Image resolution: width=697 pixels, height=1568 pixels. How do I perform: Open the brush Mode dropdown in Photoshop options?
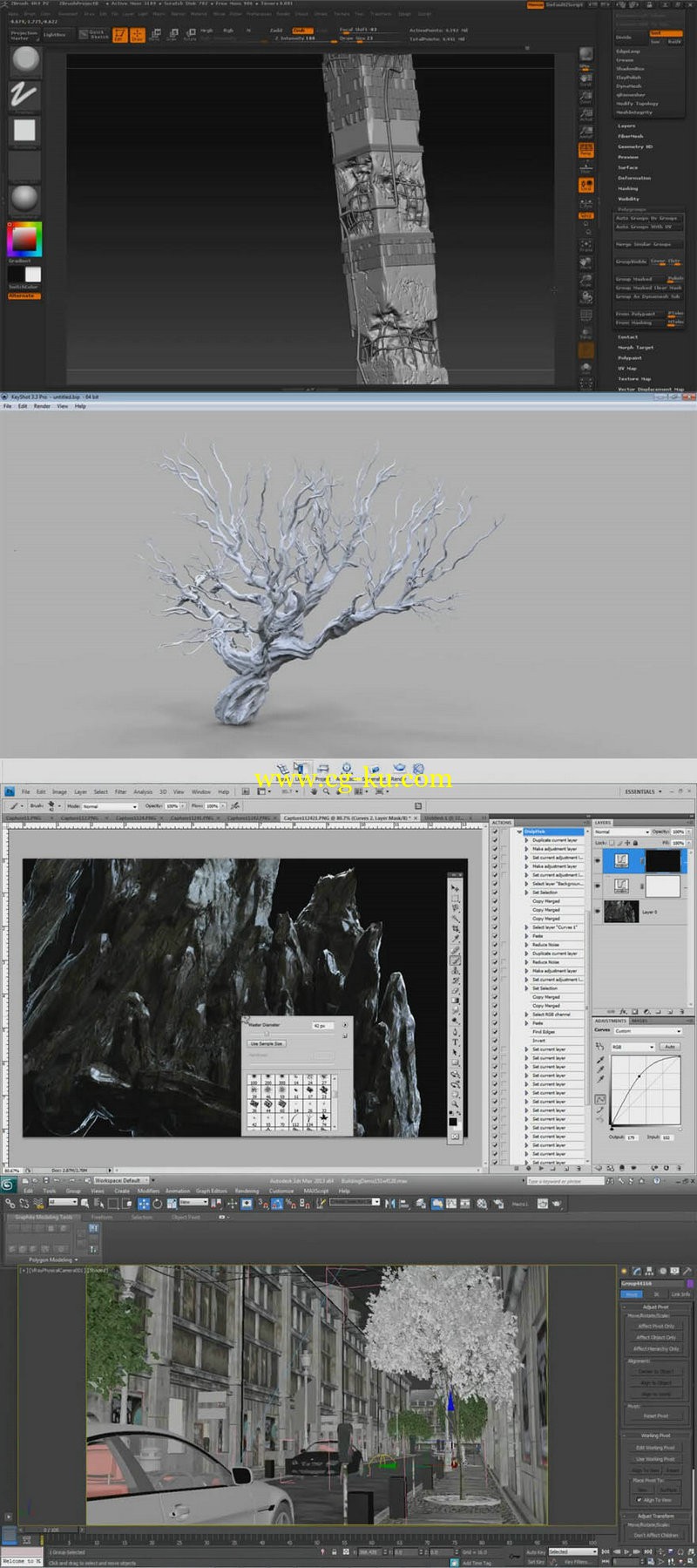click(x=110, y=806)
